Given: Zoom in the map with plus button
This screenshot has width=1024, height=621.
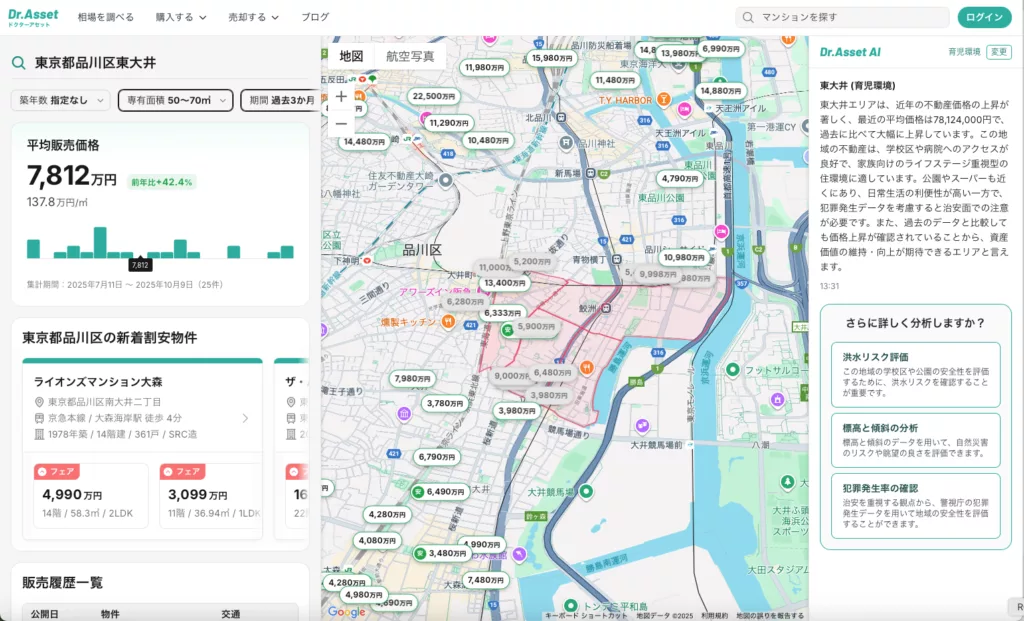Looking at the screenshot, I should pos(341,97).
